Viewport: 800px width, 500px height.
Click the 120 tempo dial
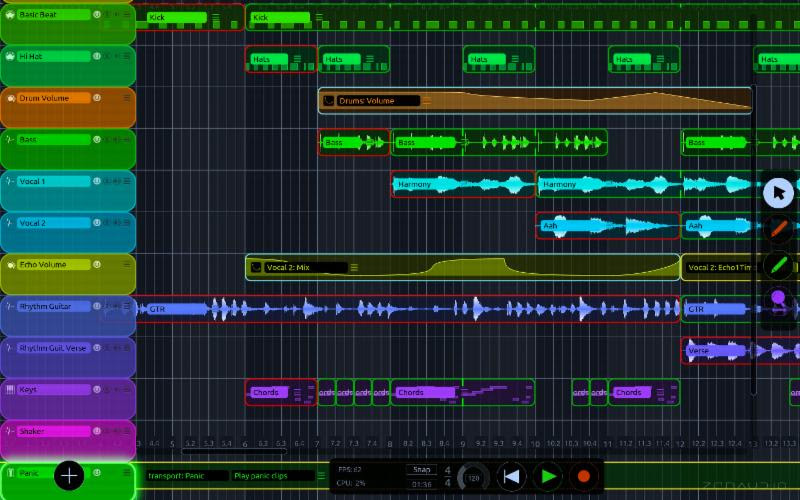pyautogui.click(x=474, y=478)
